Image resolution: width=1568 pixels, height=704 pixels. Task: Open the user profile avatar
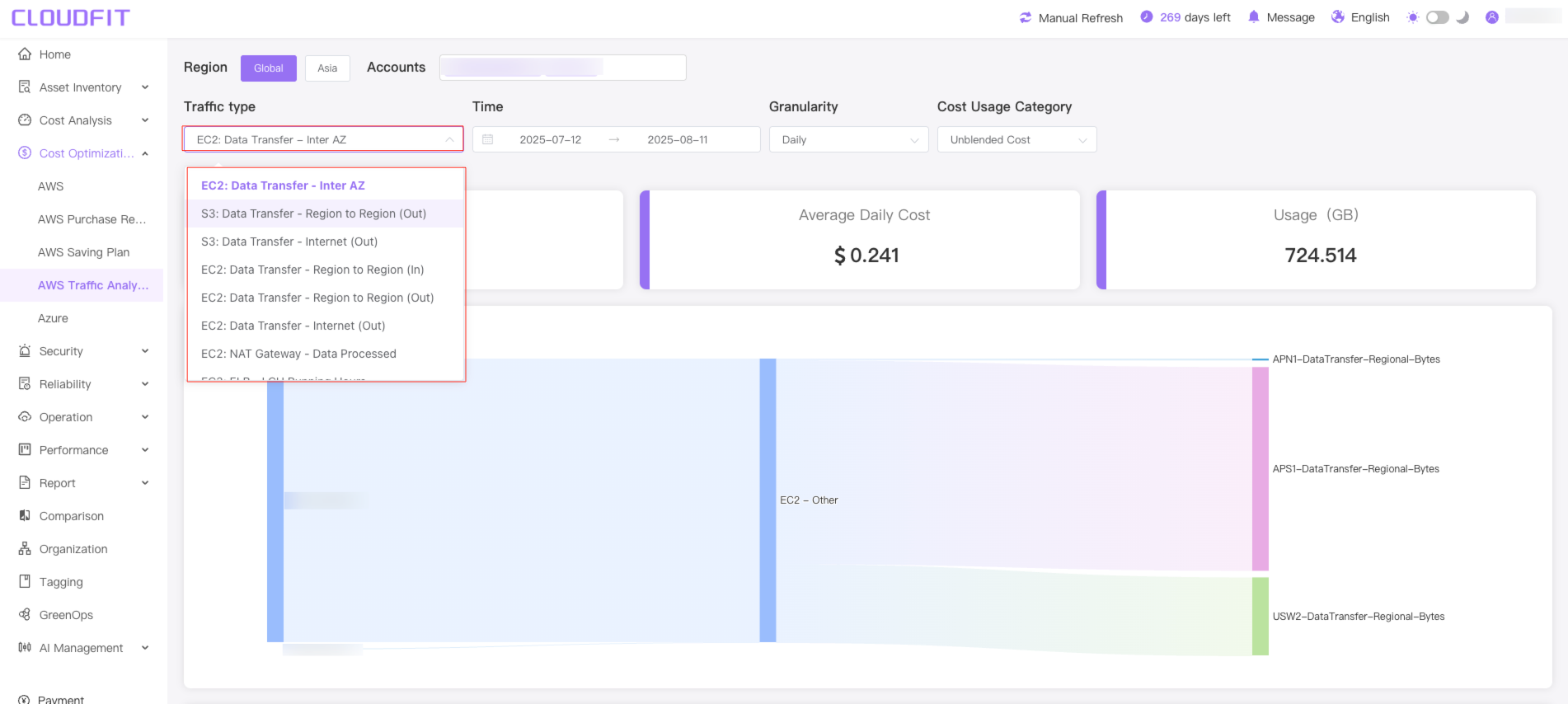[x=1492, y=17]
